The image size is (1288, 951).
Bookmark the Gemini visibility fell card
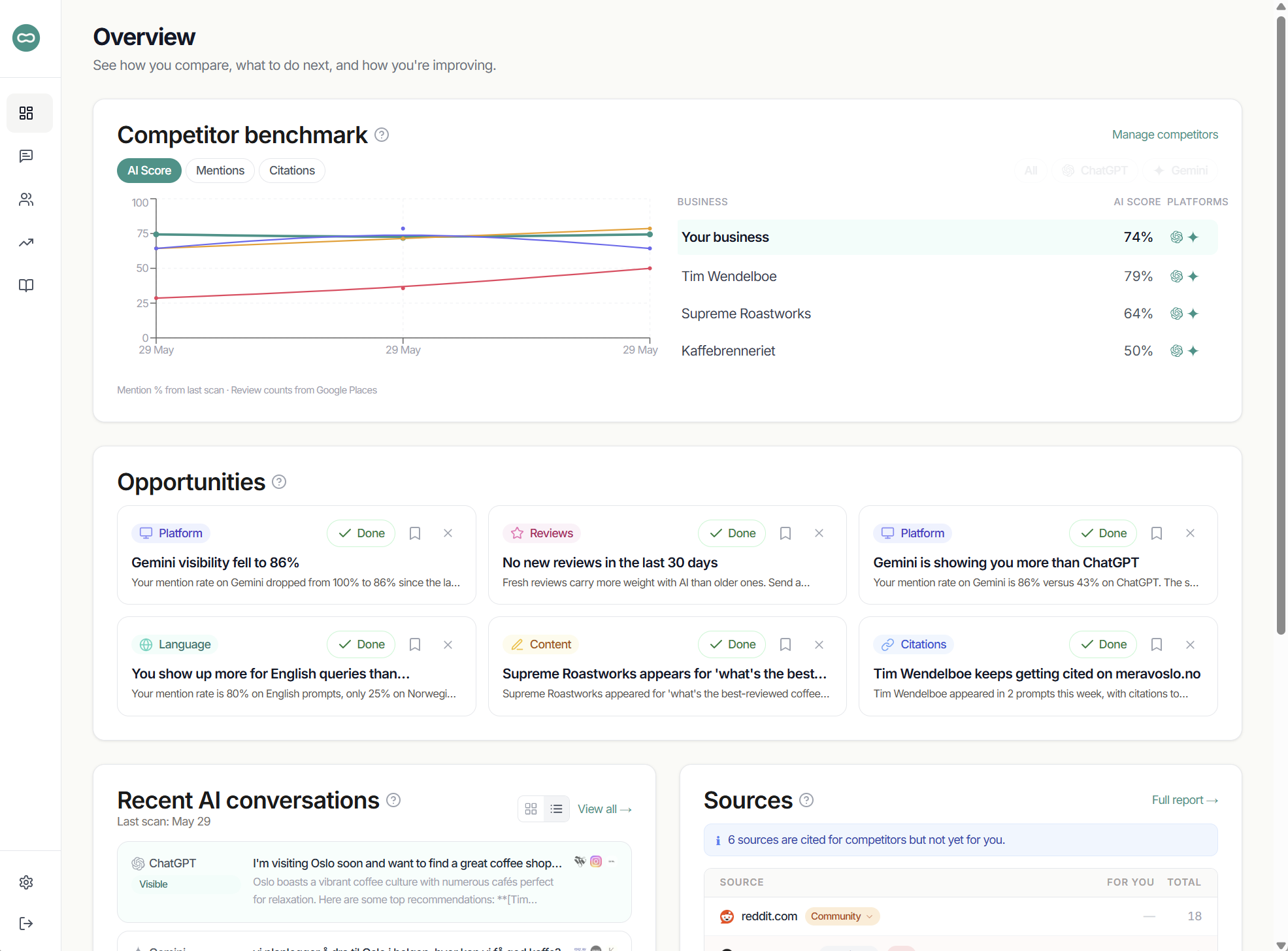415,533
